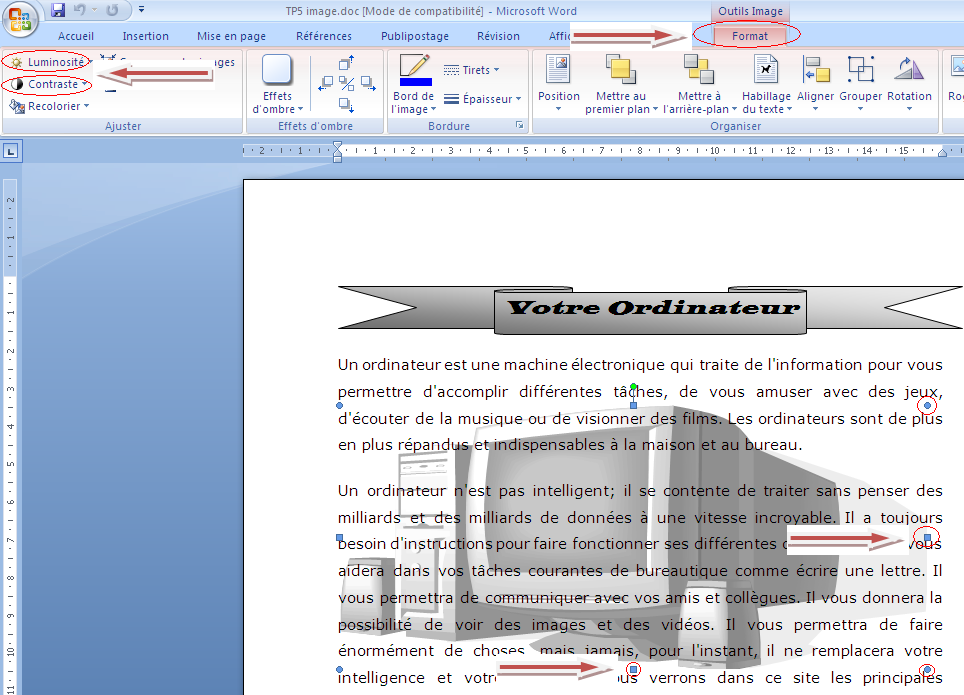Open the Customize Quick Access Toolbar arrow
The width and height of the screenshot is (964, 695).
141,10
